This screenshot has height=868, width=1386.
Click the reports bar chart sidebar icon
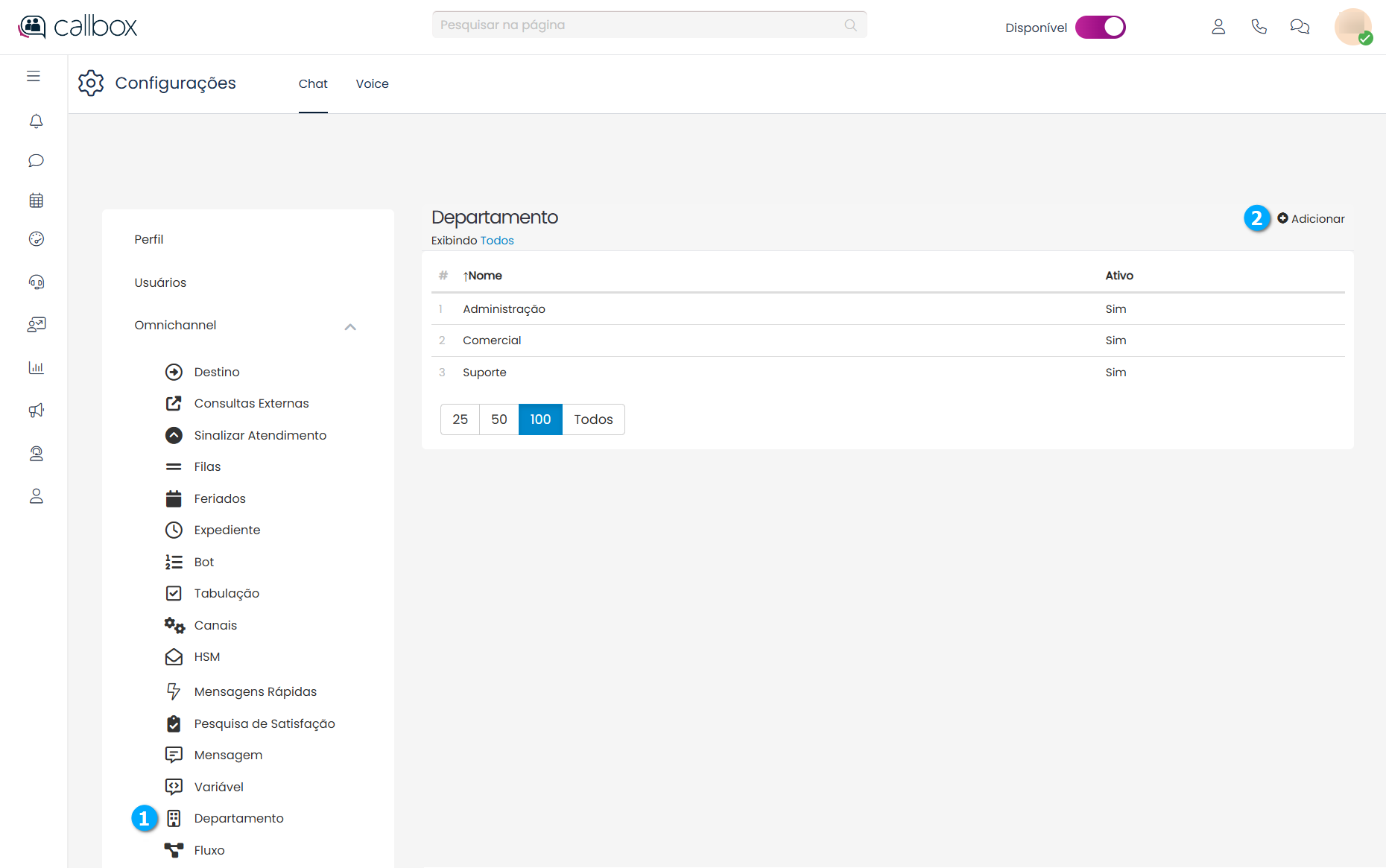tap(36, 367)
